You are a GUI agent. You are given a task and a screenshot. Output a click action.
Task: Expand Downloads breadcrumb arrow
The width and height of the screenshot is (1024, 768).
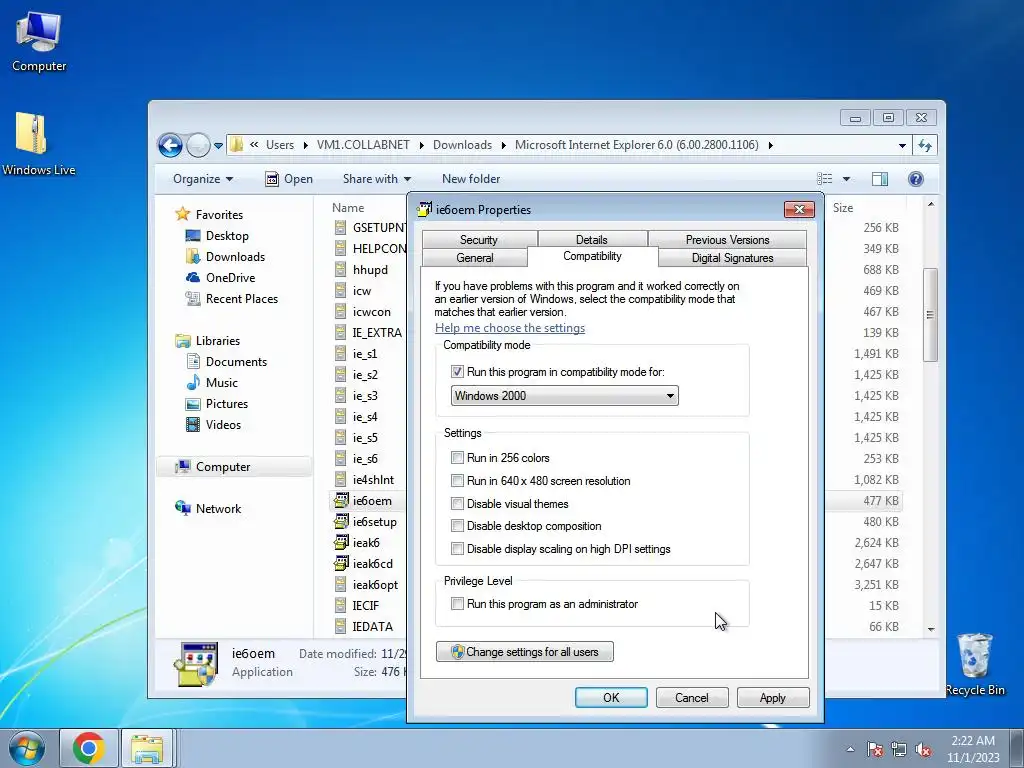click(x=504, y=145)
